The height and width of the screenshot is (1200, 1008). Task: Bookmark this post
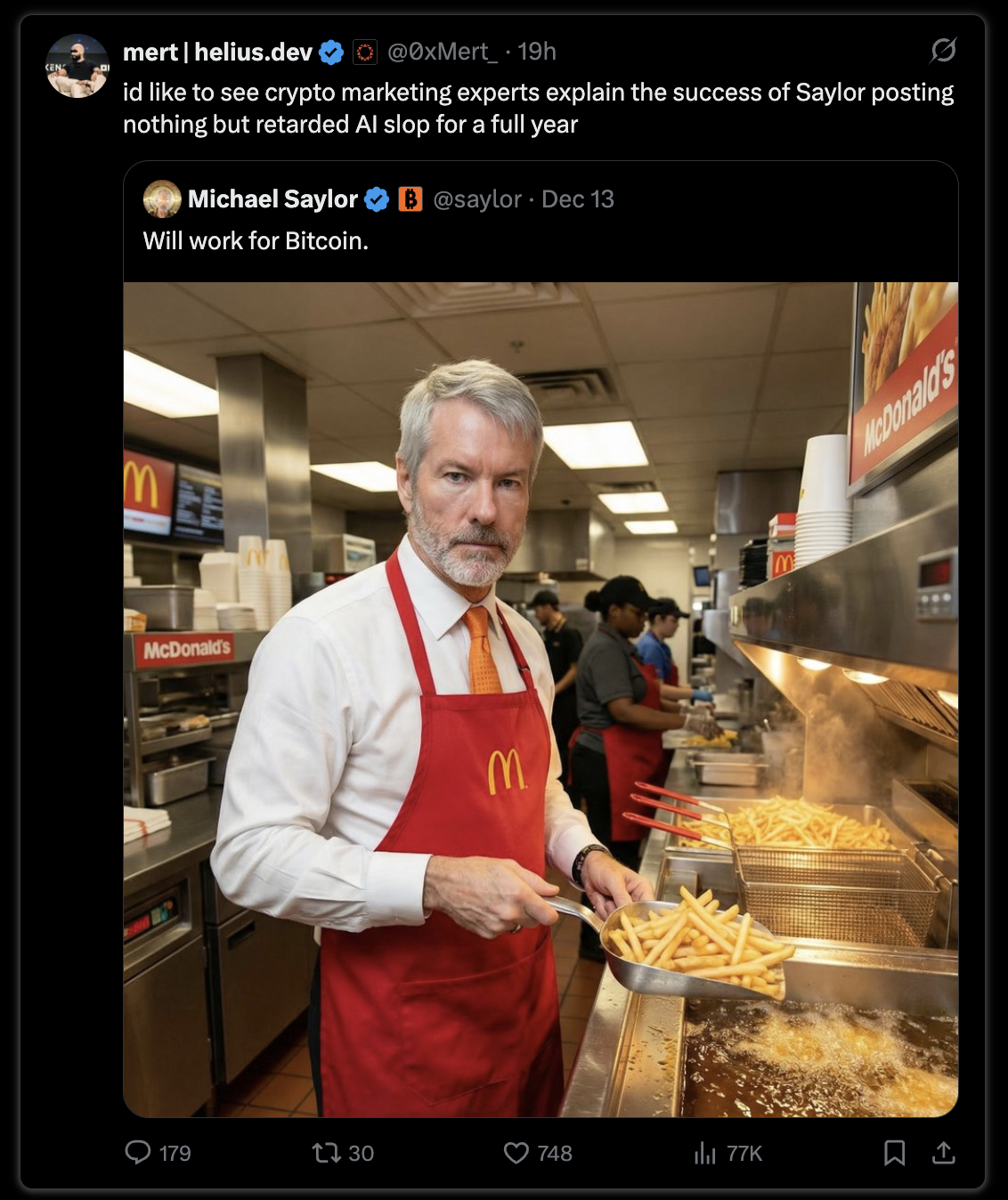coord(894,1153)
